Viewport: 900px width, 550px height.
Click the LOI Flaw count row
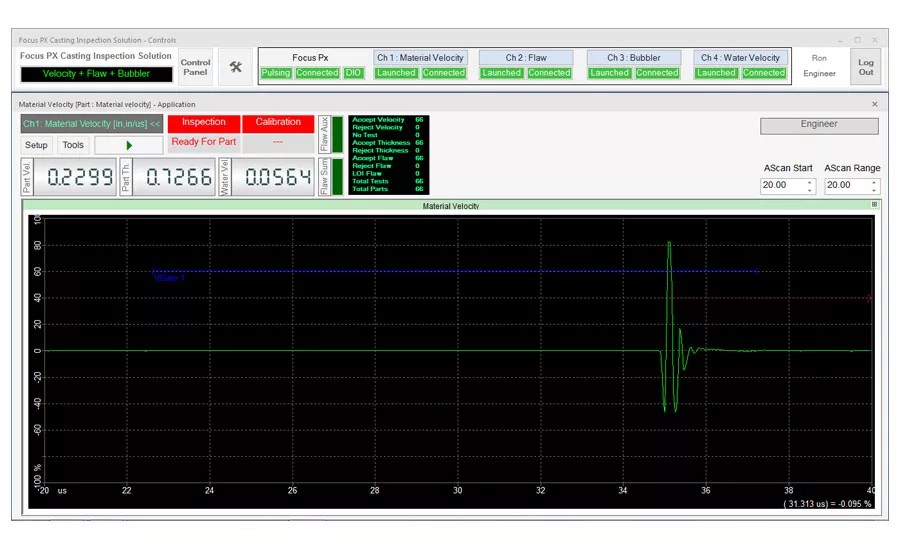click(388, 173)
